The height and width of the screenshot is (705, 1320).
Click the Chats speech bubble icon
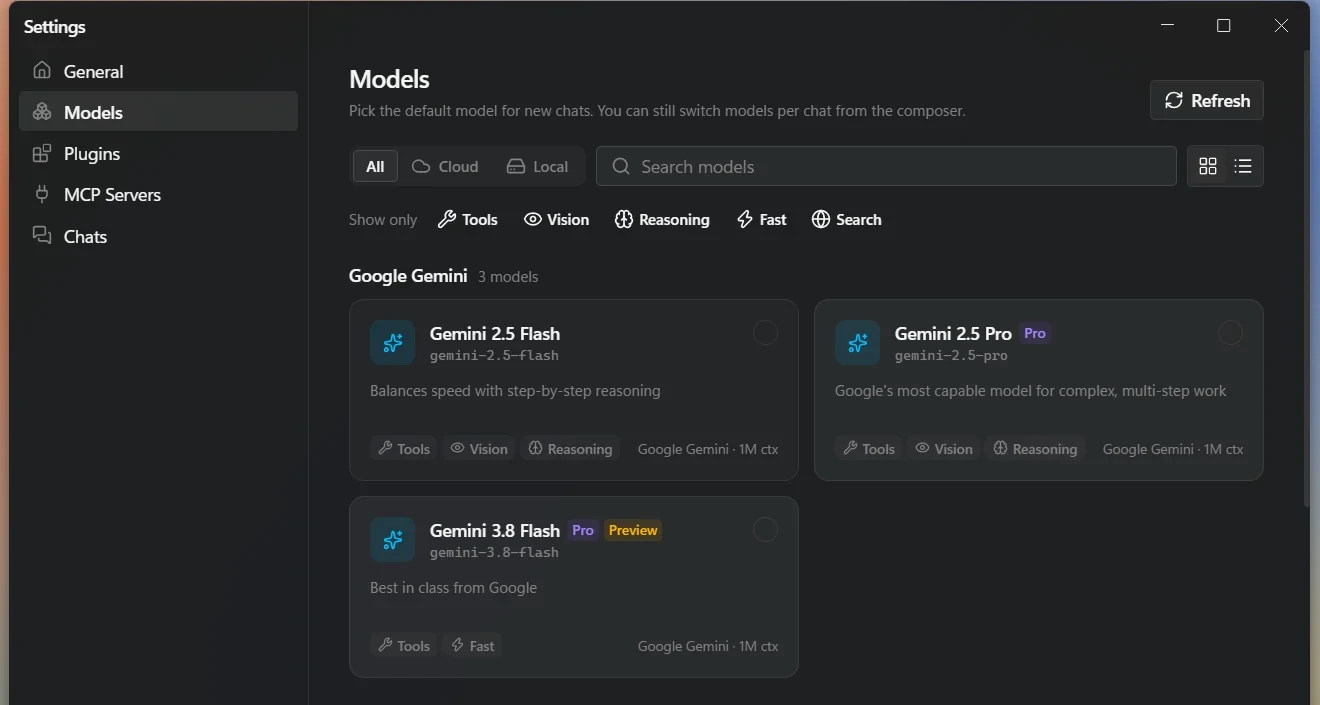pyautogui.click(x=42, y=235)
